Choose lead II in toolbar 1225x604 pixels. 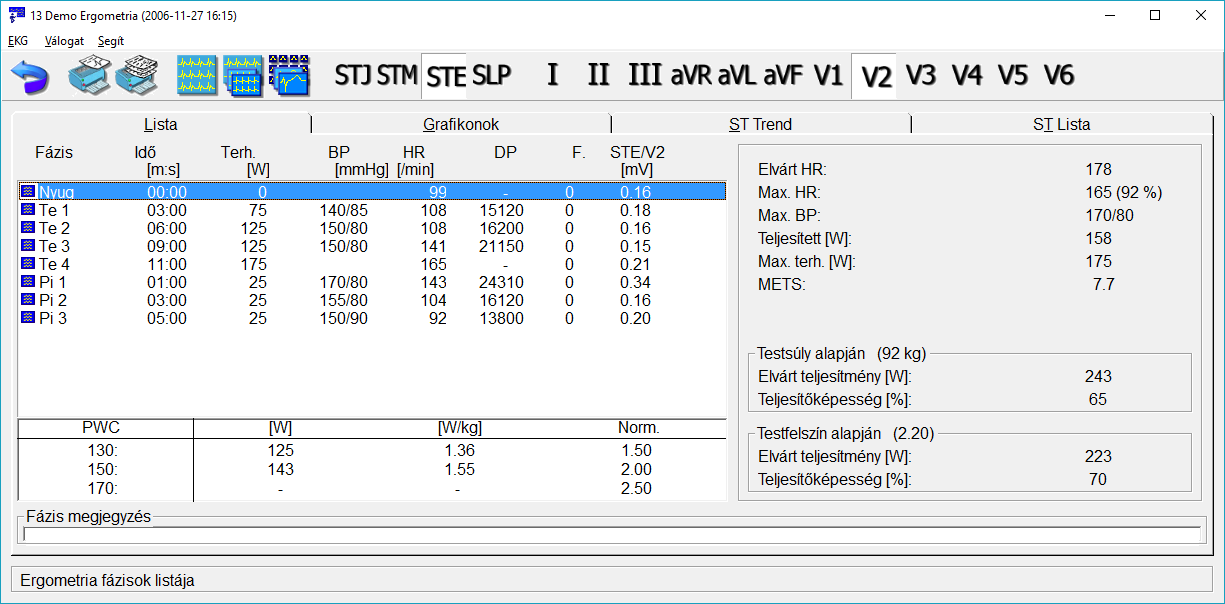pos(598,76)
